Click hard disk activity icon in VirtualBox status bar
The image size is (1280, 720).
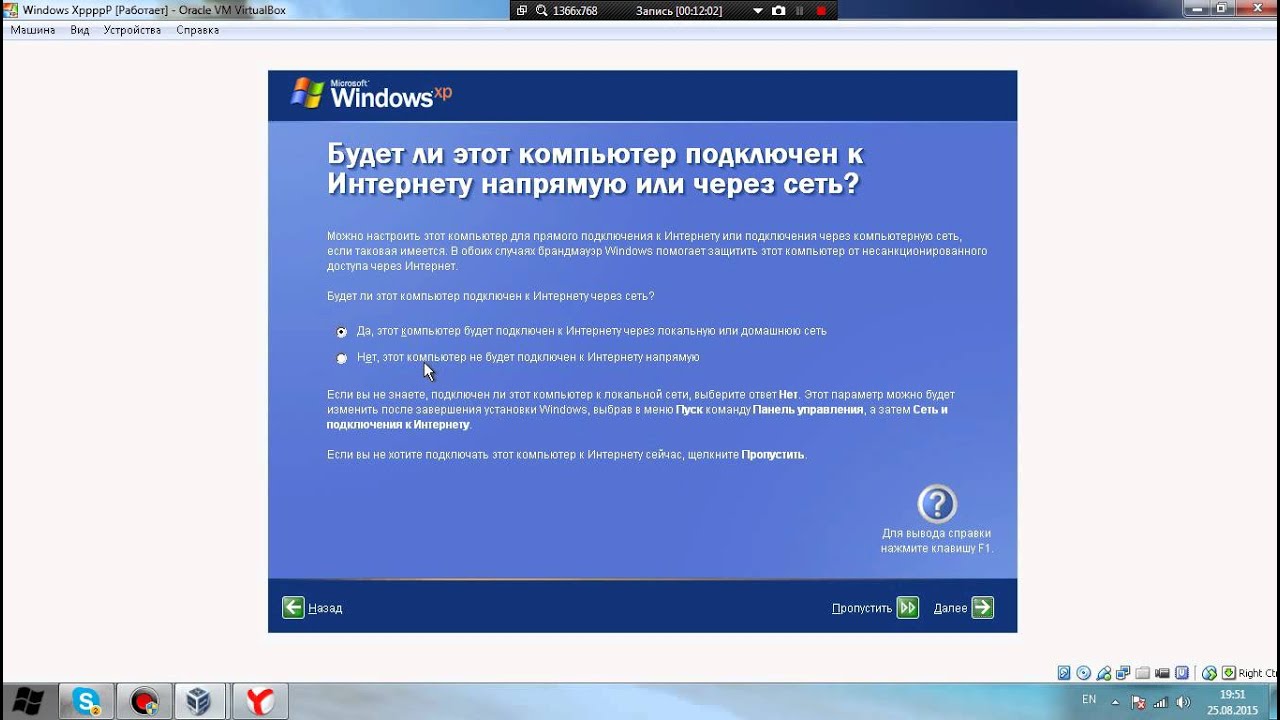1064,673
